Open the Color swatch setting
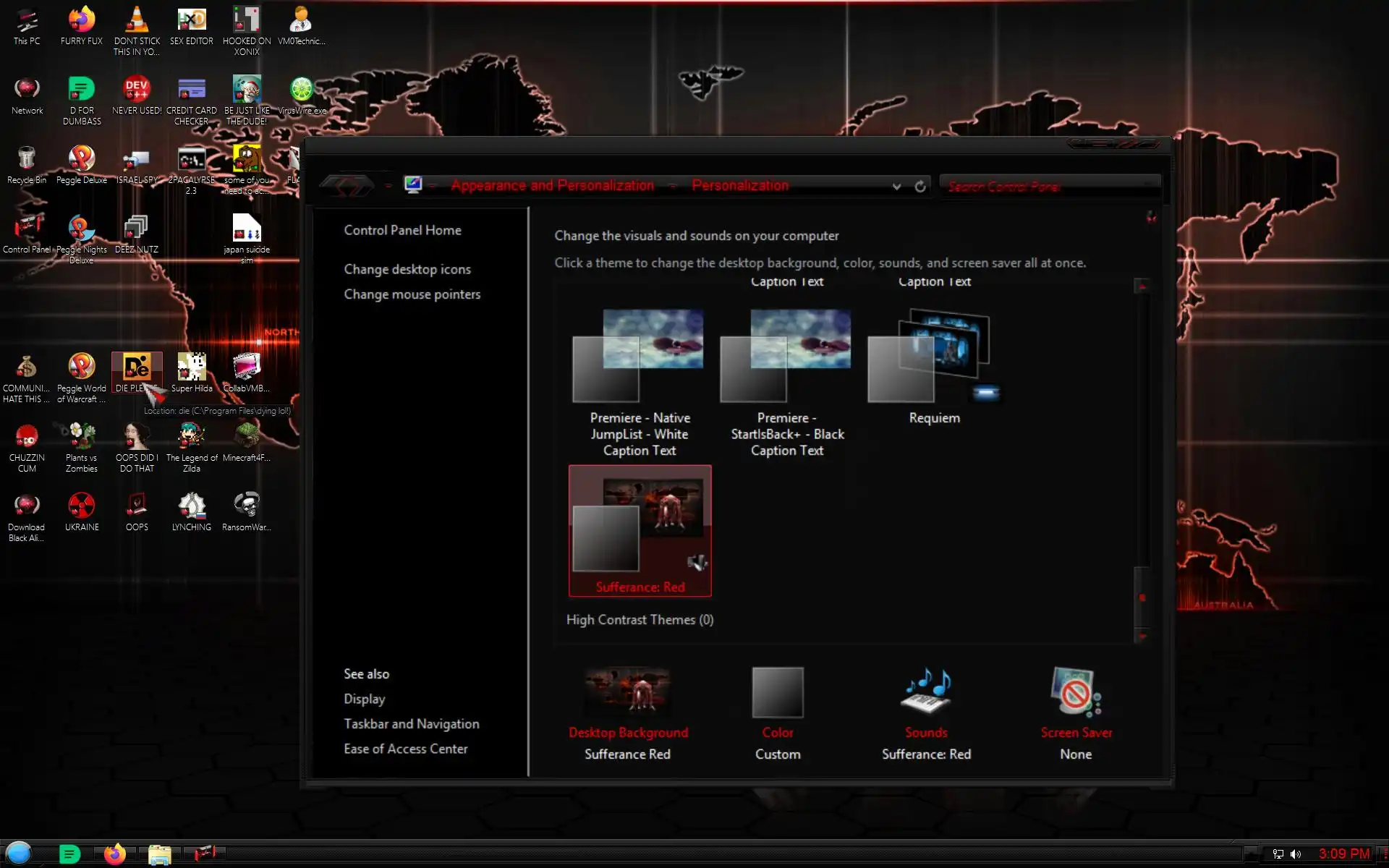1389x868 pixels. point(778,692)
